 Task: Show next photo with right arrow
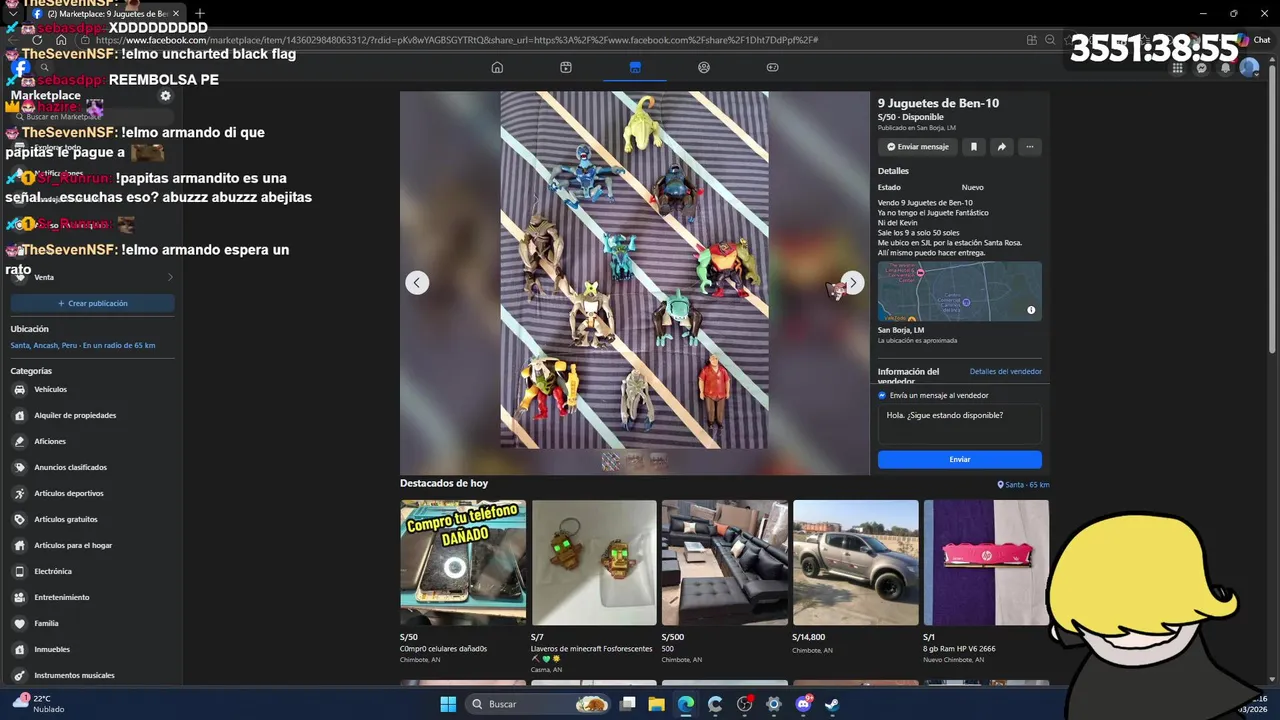851,283
